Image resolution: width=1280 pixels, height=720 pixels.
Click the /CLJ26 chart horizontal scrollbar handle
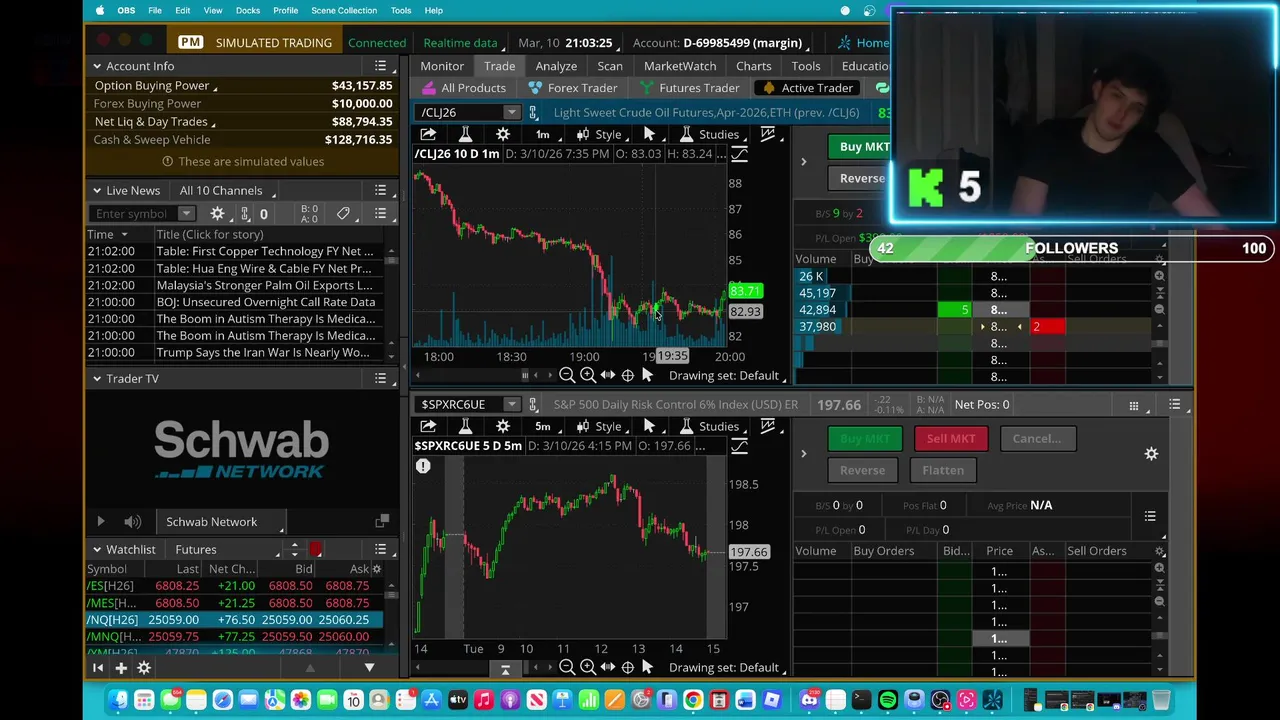[x=525, y=375]
